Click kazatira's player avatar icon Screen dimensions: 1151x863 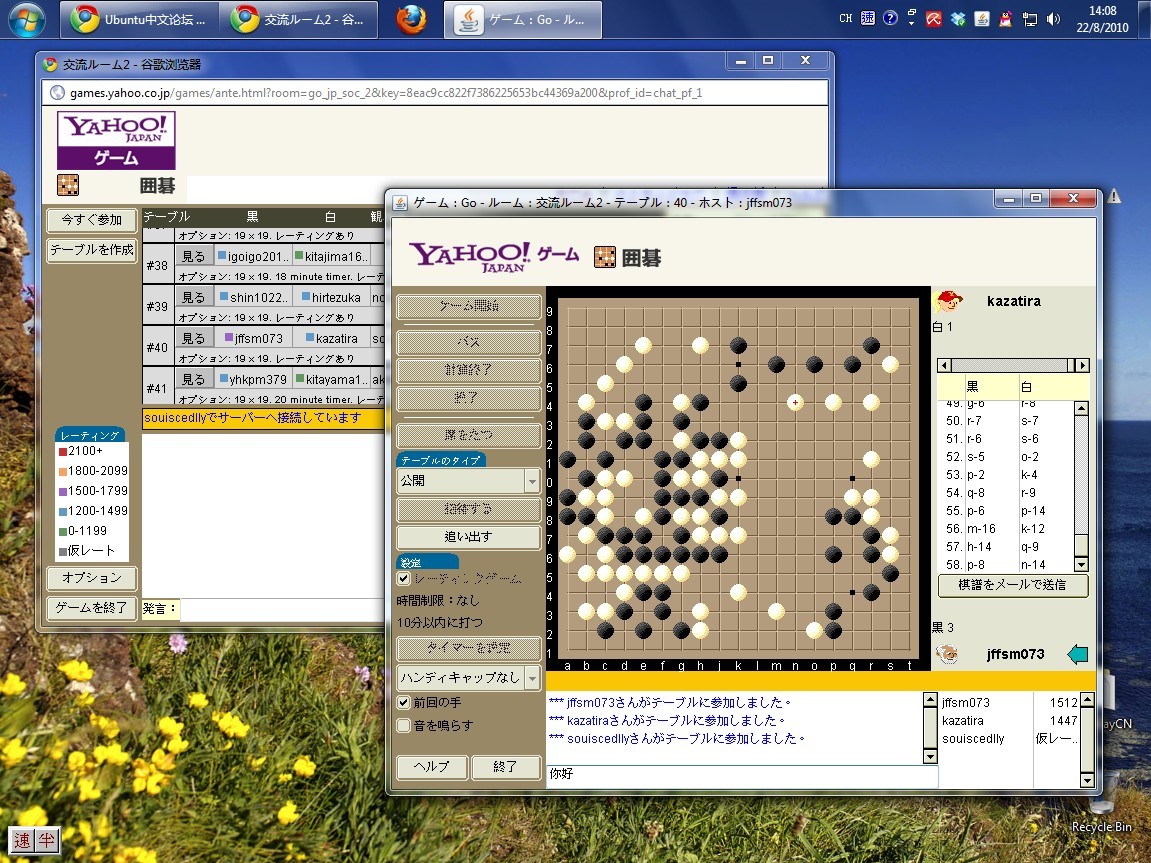pyautogui.click(x=948, y=301)
